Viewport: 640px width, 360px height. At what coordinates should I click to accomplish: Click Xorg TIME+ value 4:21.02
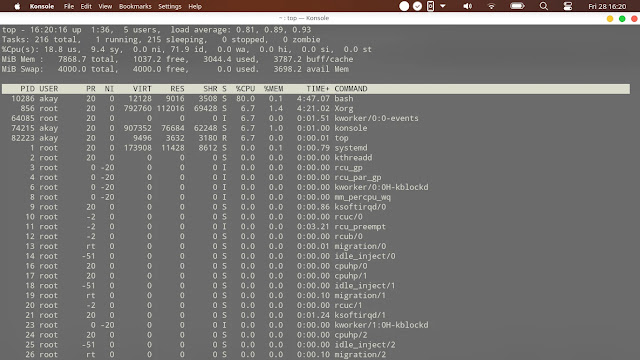pos(313,109)
